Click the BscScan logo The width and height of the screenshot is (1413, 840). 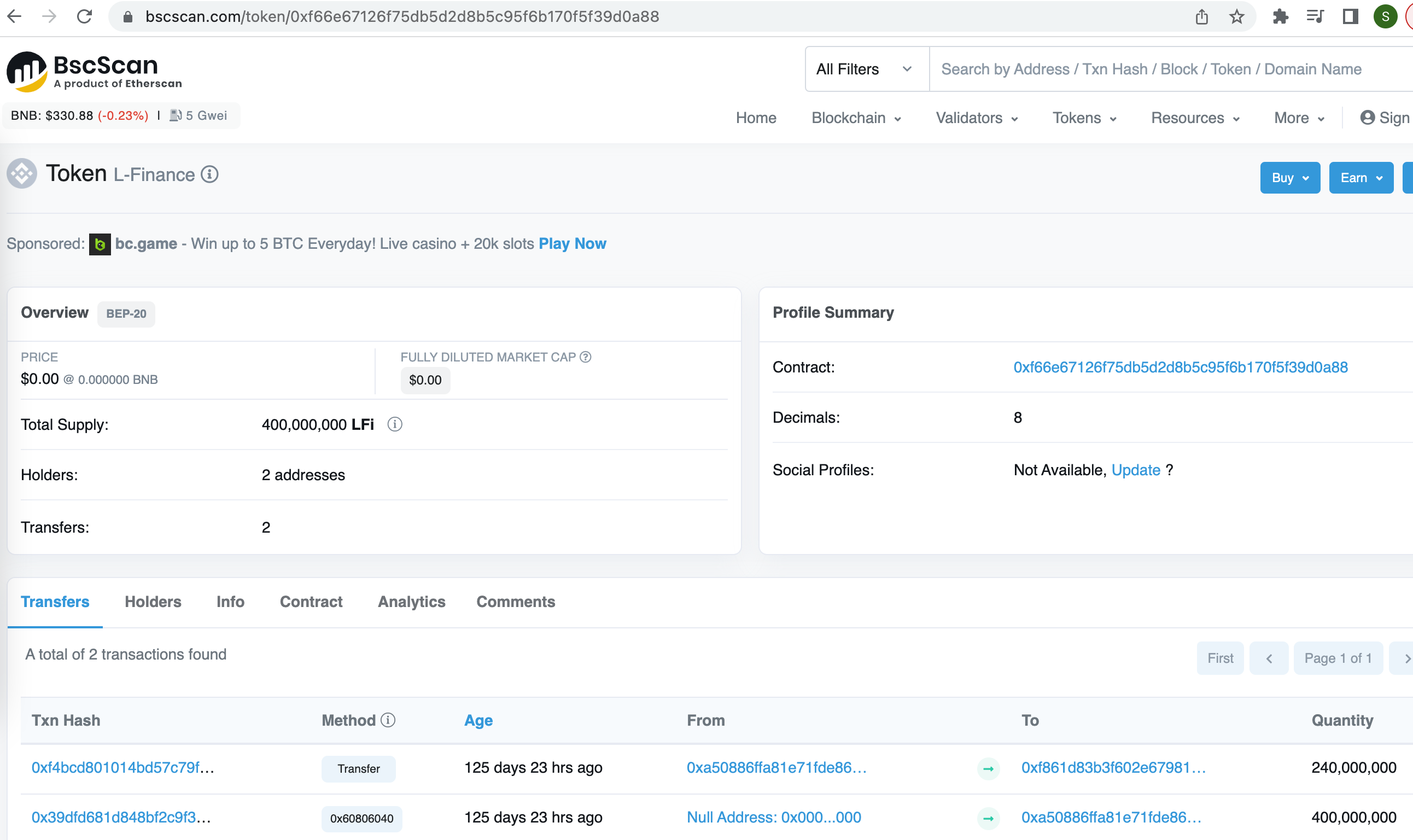click(x=94, y=71)
